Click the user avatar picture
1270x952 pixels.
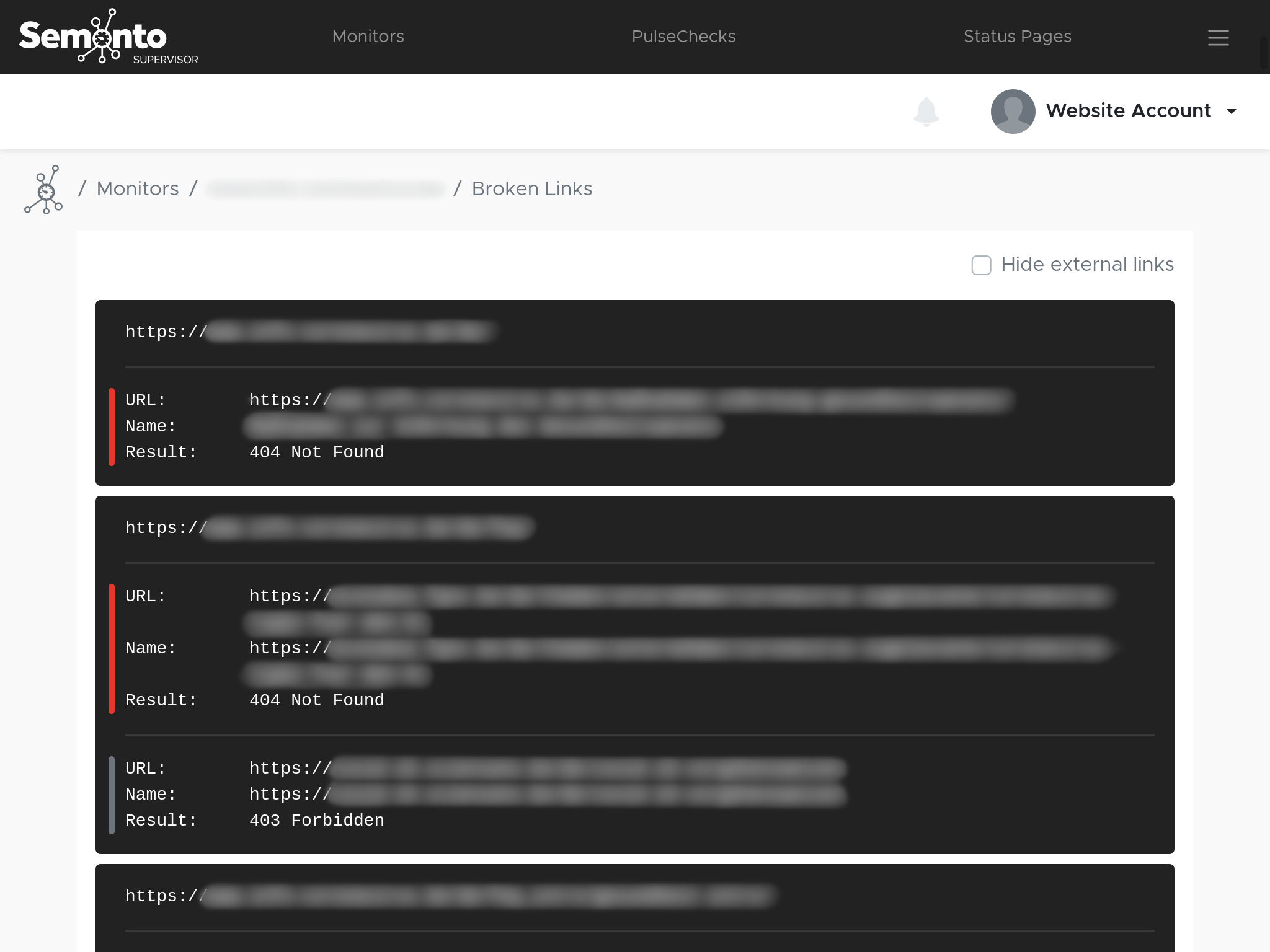pos(1013,112)
